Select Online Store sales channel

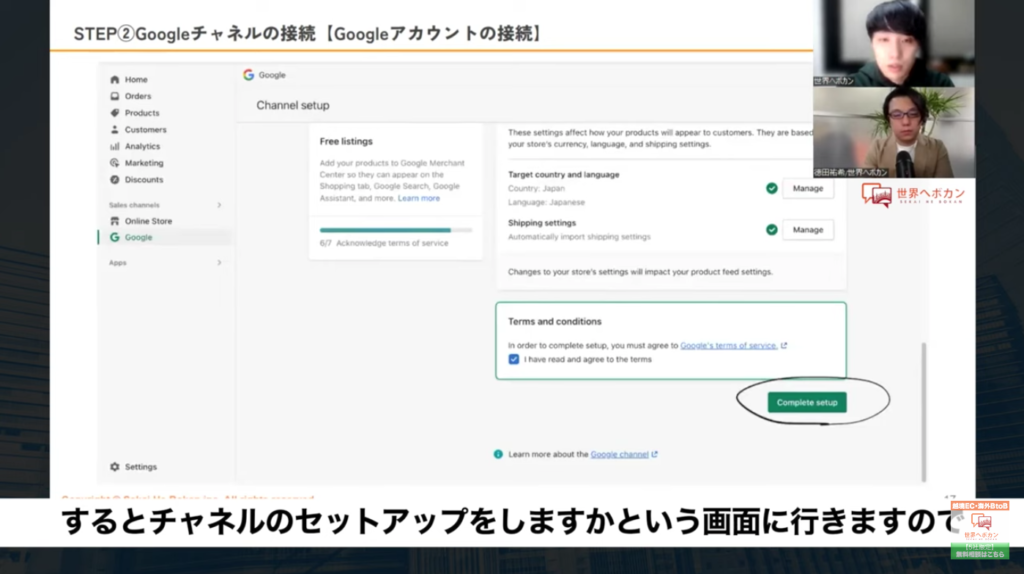tap(148, 221)
